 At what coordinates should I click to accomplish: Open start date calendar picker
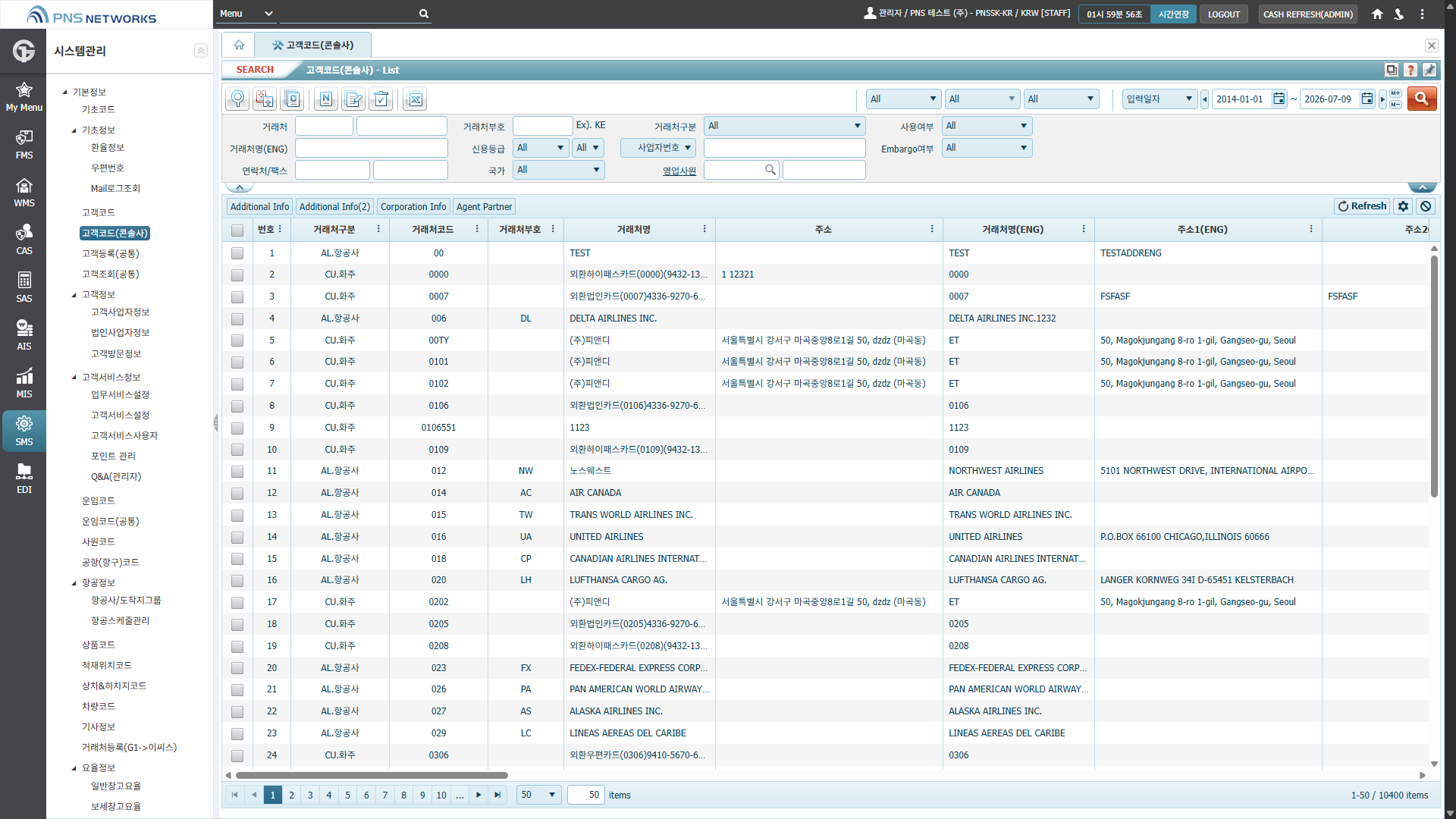(1279, 99)
